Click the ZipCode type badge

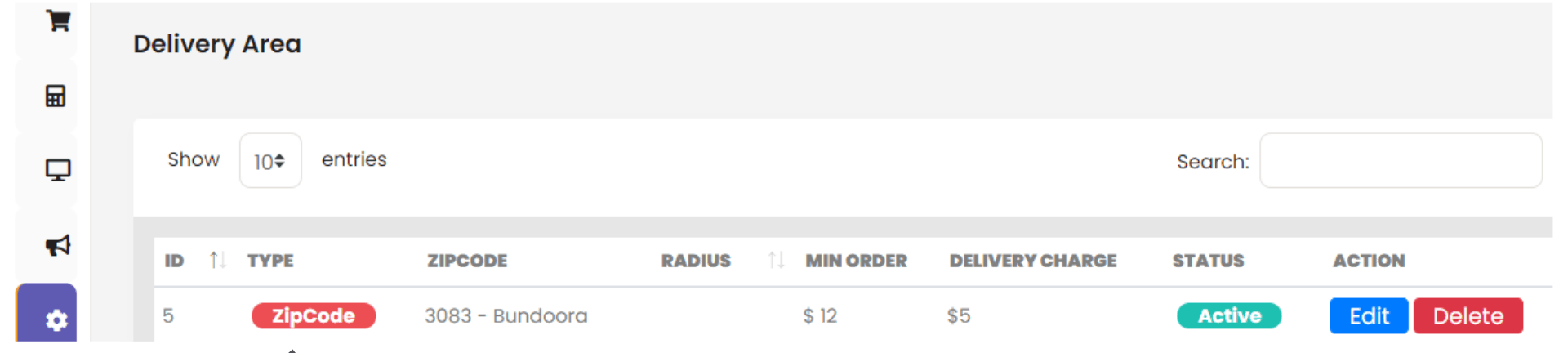[x=314, y=316]
